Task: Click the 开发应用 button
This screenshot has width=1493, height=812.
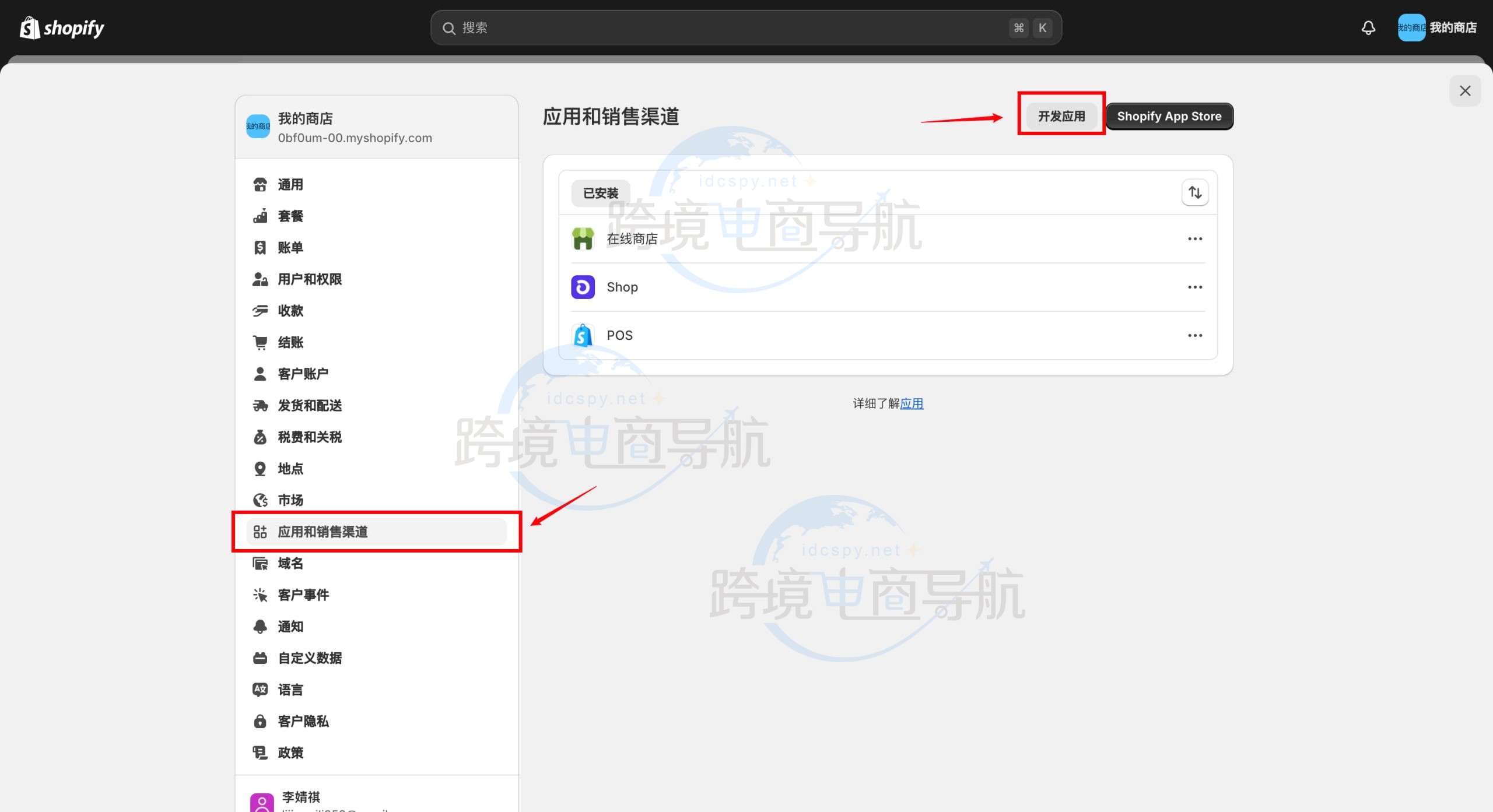Action: (x=1061, y=116)
